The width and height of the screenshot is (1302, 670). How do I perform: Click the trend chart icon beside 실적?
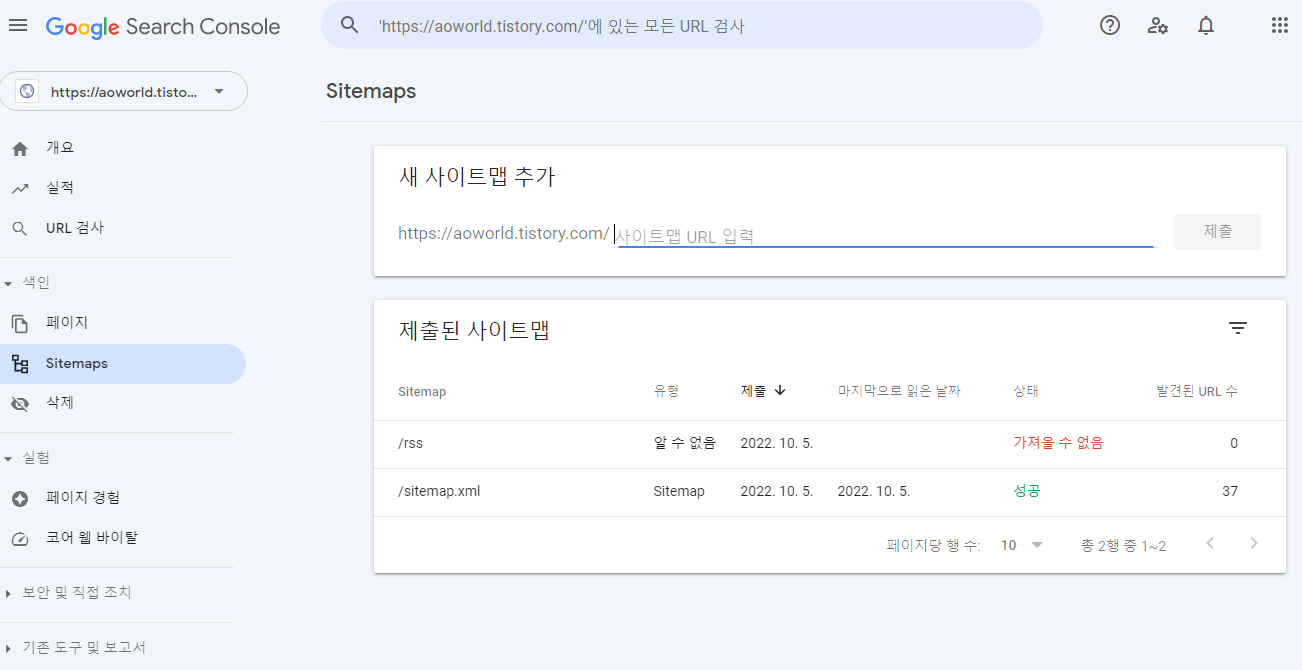point(20,188)
